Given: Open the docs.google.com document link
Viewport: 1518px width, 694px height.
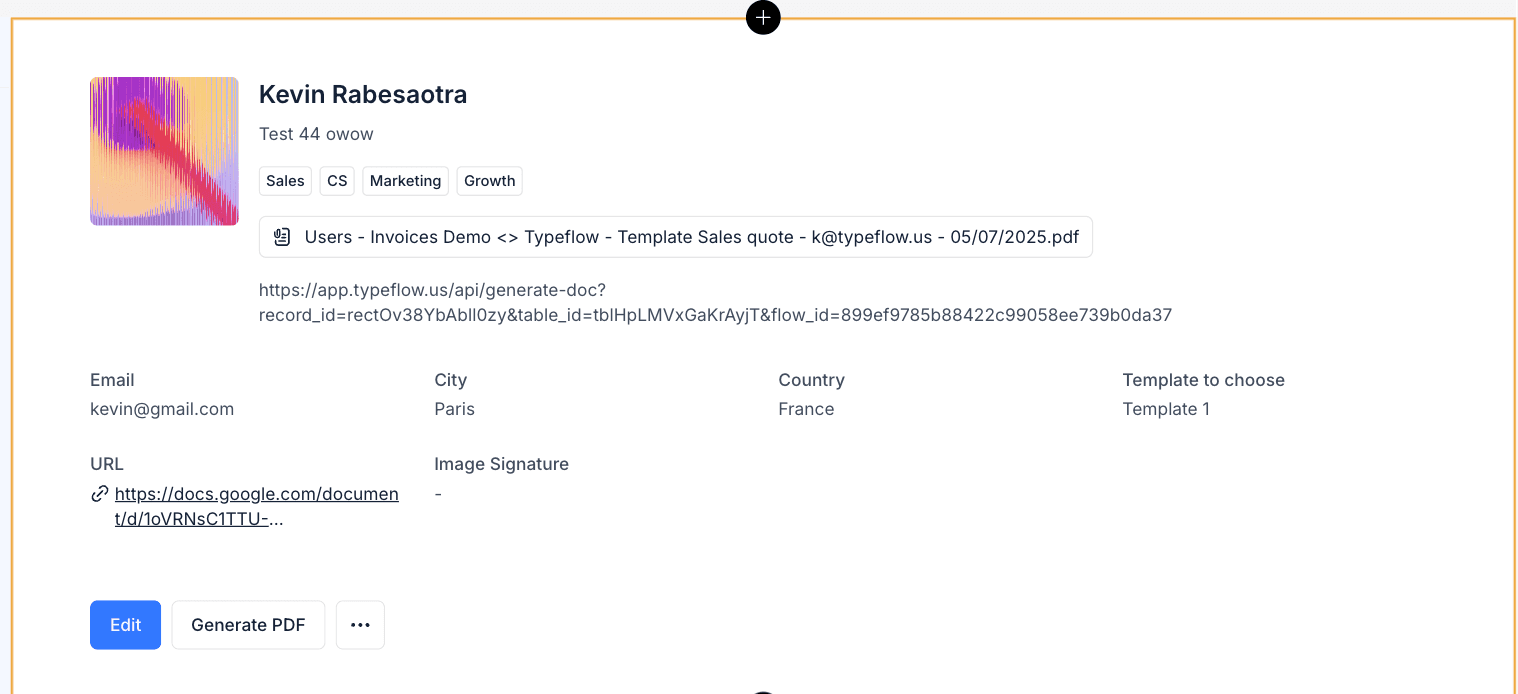Looking at the screenshot, I should click(256, 494).
